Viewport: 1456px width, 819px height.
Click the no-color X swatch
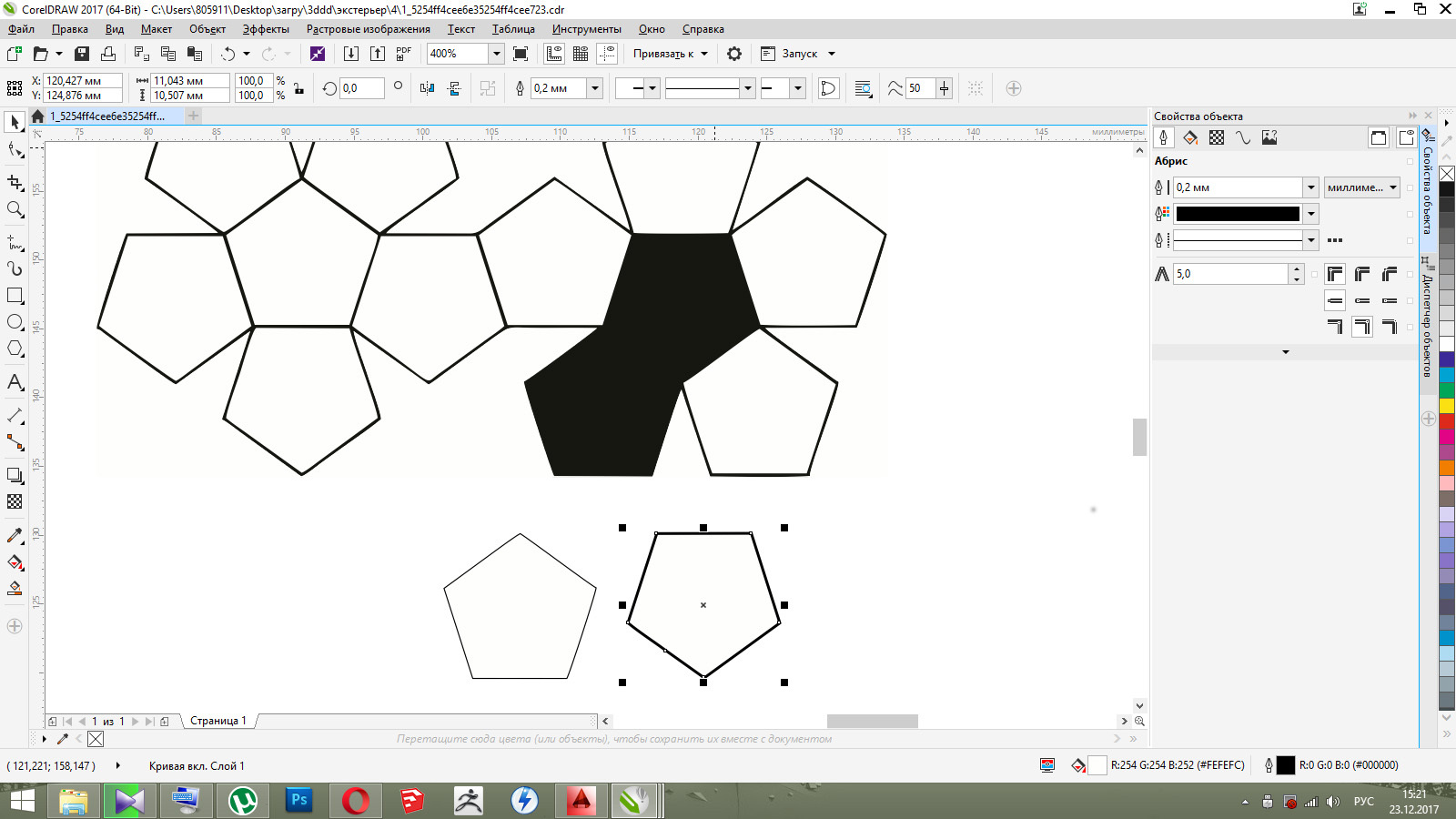point(1447,173)
